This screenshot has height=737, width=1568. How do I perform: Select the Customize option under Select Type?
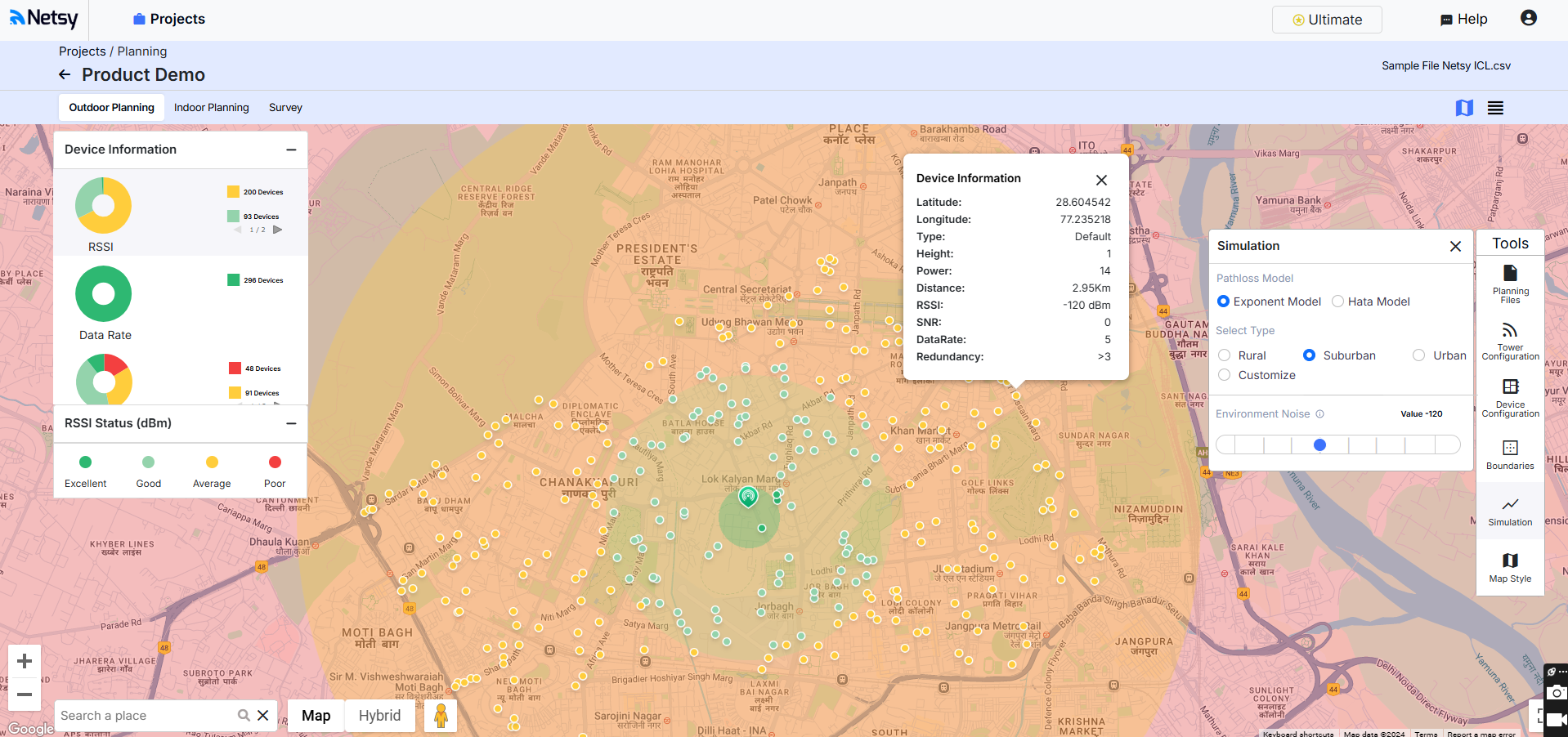tap(1224, 375)
